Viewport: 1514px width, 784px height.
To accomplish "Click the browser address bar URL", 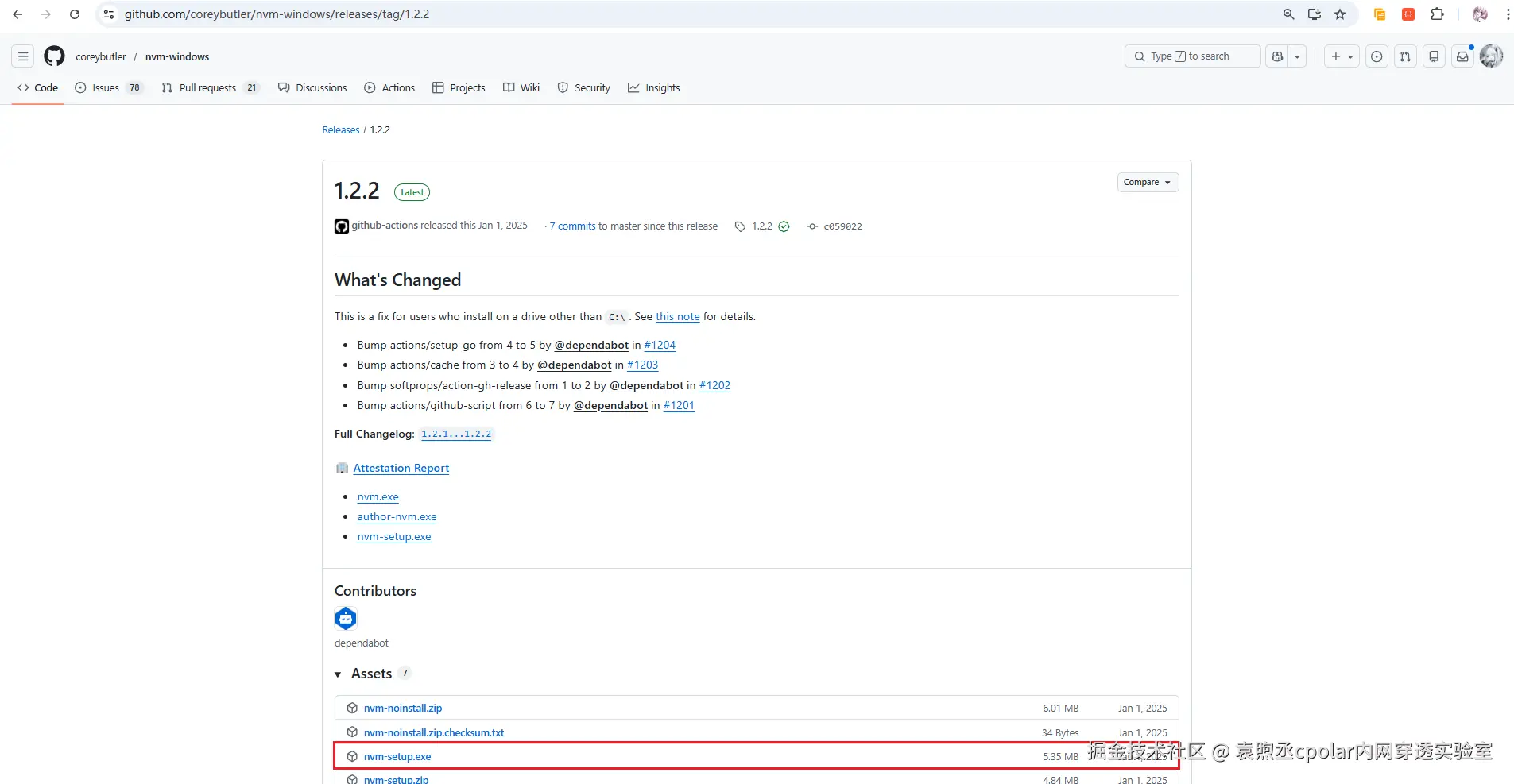I will point(277,14).
